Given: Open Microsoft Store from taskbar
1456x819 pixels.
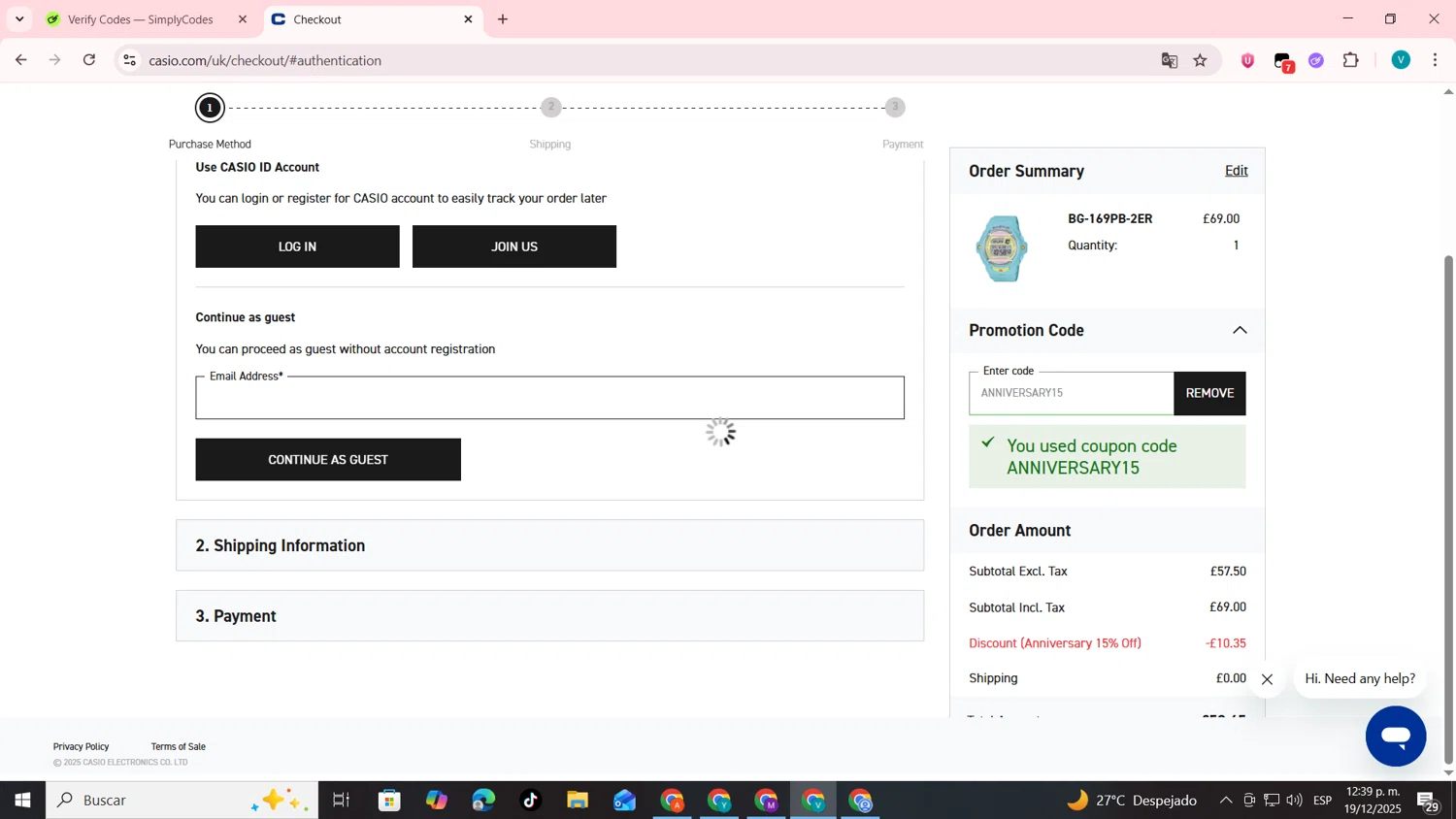Looking at the screenshot, I should pyautogui.click(x=389, y=801).
